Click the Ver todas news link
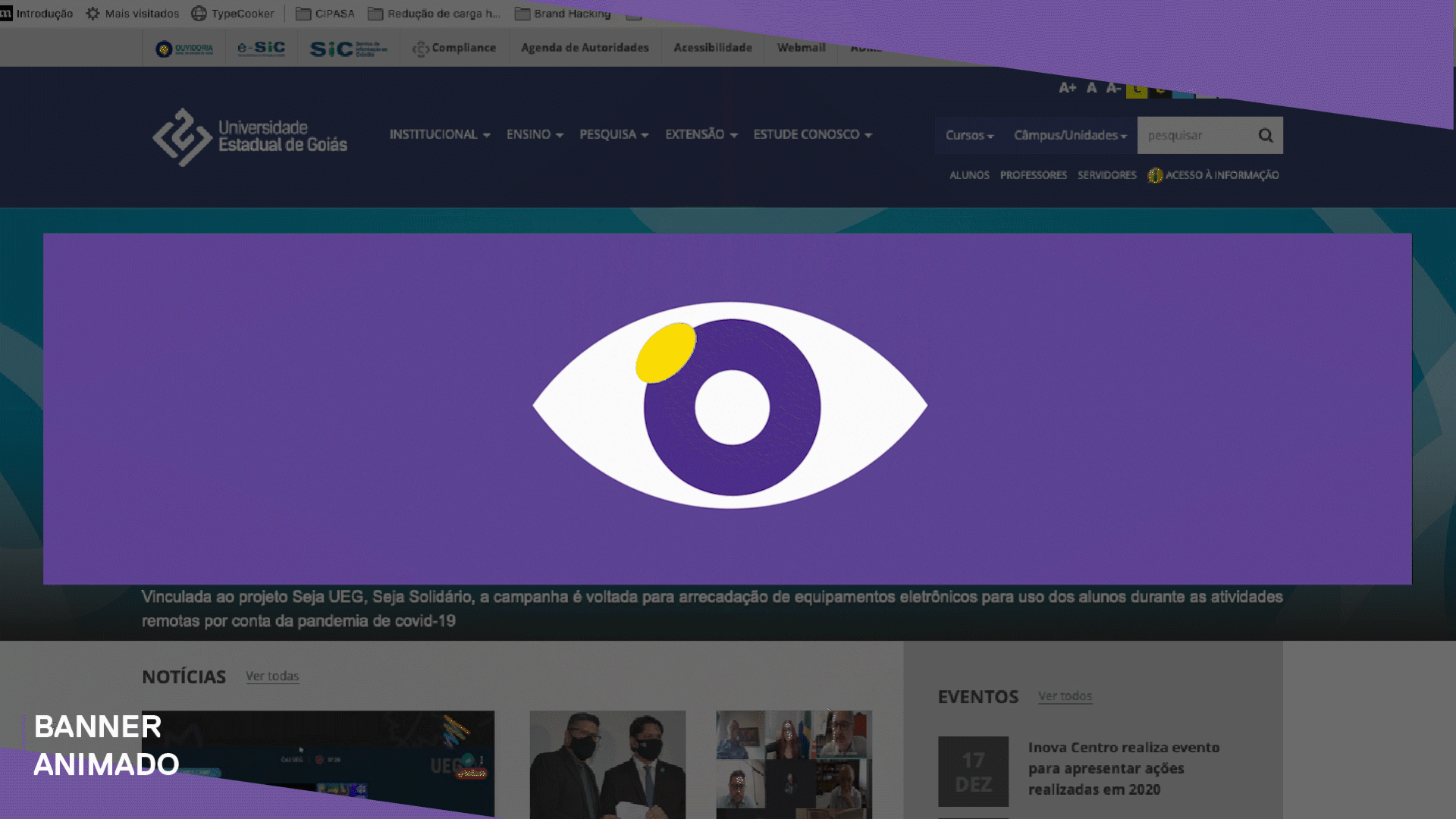The height and width of the screenshot is (819, 1456). pyautogui.click(x=272, y=676)
